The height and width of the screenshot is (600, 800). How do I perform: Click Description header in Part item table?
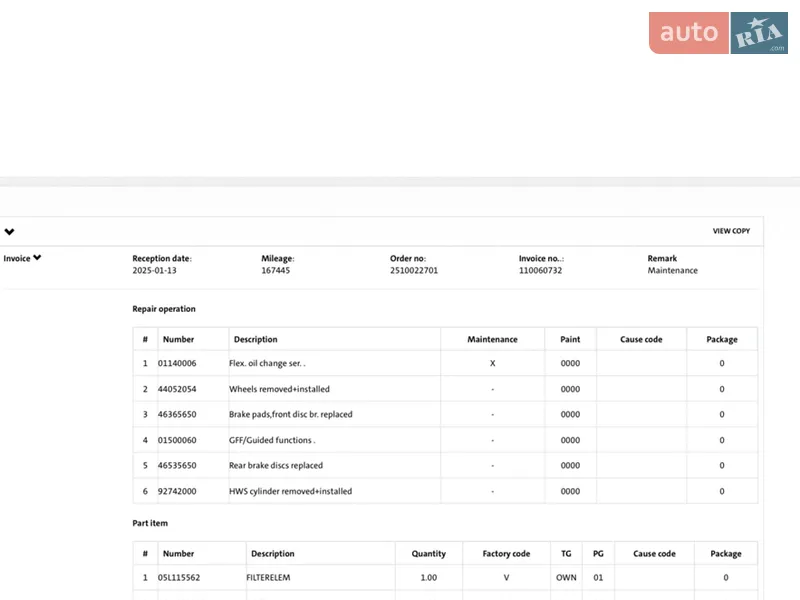[x=272, y=554]
